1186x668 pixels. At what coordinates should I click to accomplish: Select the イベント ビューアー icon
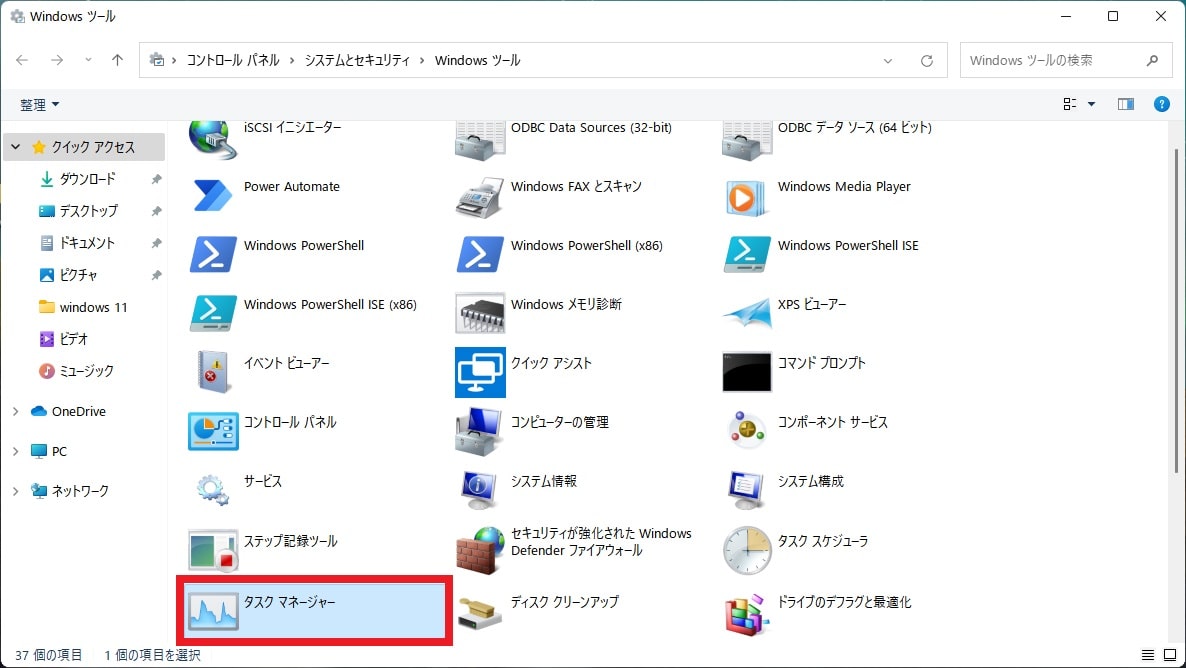tap(213, 371)
